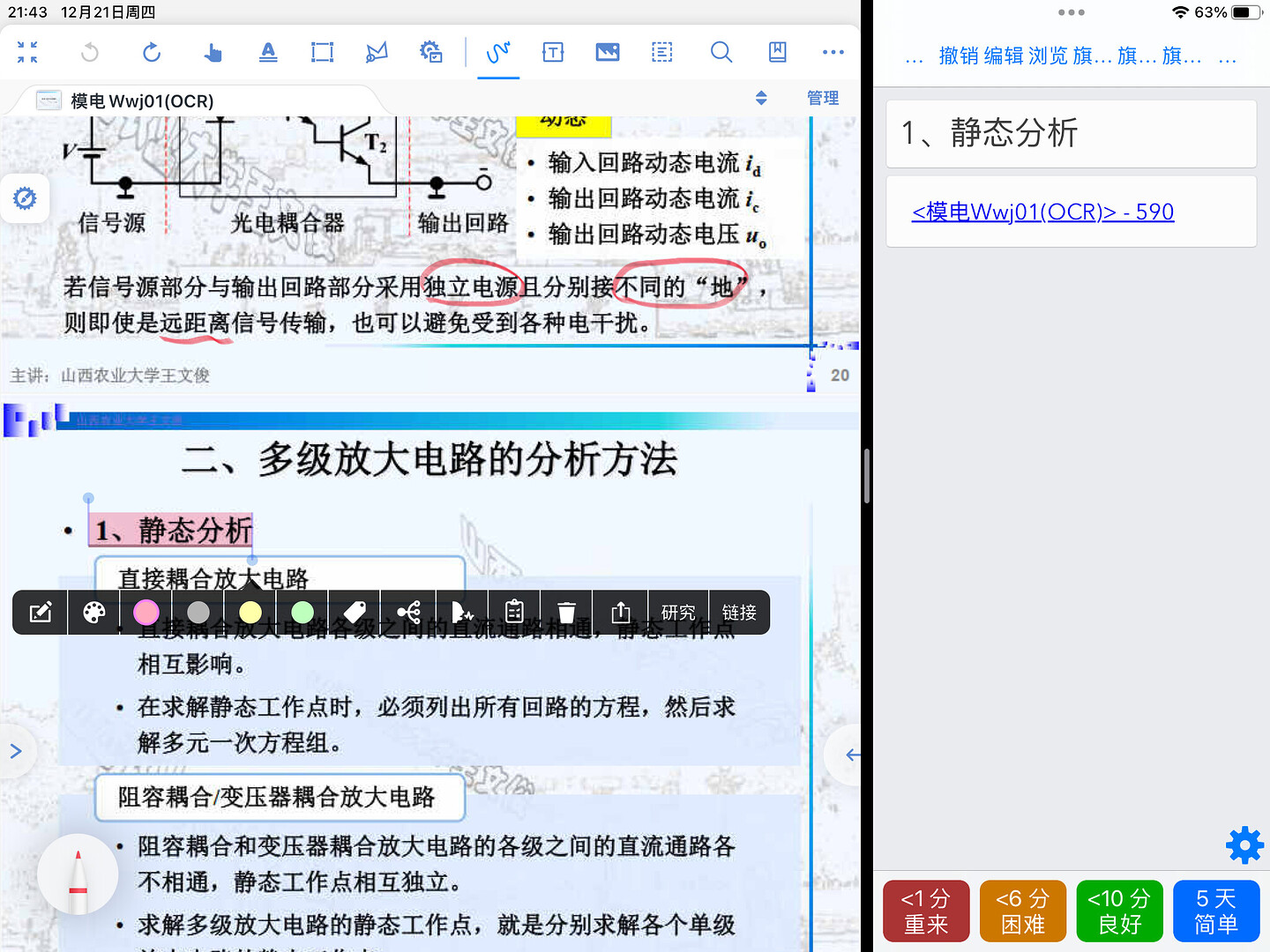Open the three-dot more menu in toolbar
This screenshot has width=1270, height=952.
833,53
